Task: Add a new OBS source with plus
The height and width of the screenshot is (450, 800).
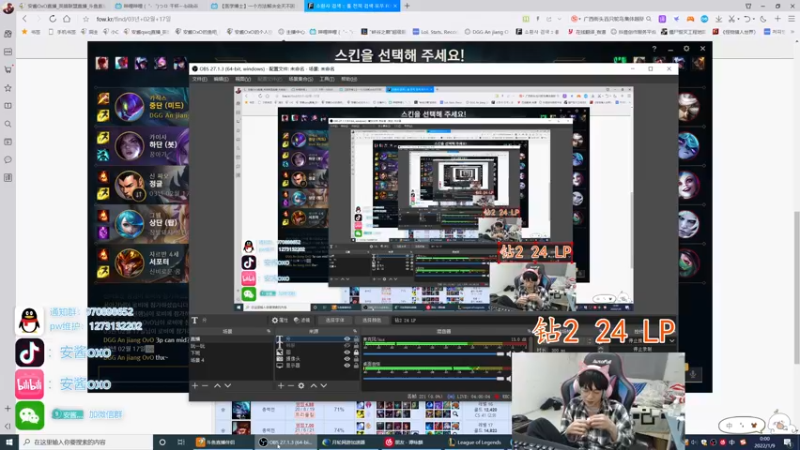Action: click(281, 386)
